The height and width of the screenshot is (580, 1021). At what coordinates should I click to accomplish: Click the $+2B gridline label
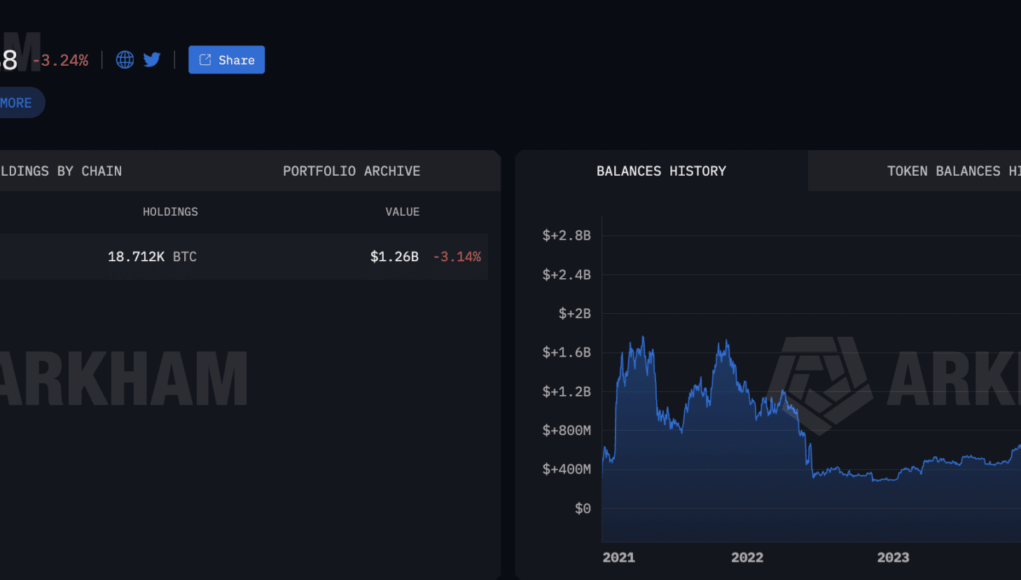[x=574, y=314]
